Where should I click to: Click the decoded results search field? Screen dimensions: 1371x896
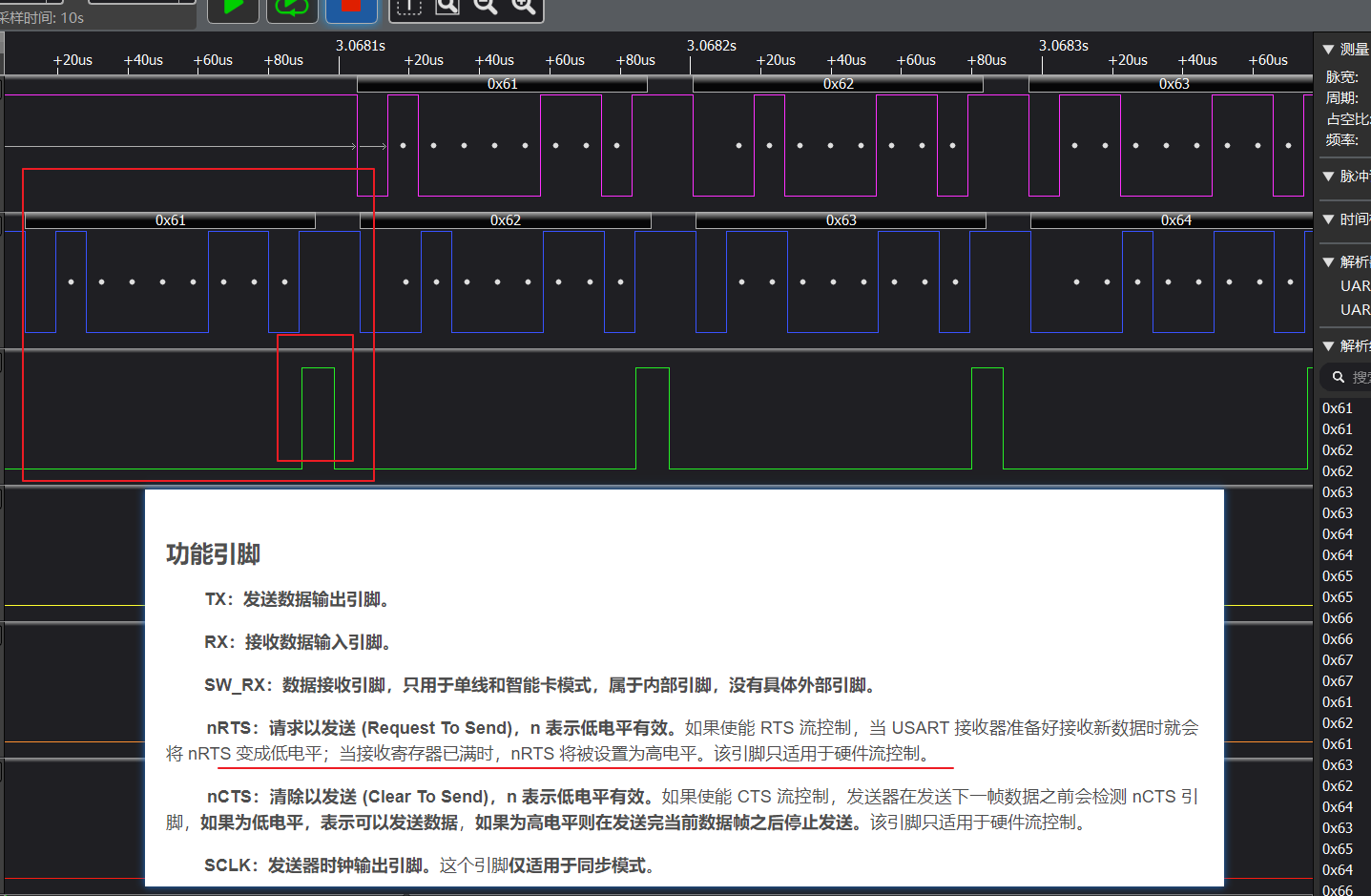click(x=1360, y=378)
